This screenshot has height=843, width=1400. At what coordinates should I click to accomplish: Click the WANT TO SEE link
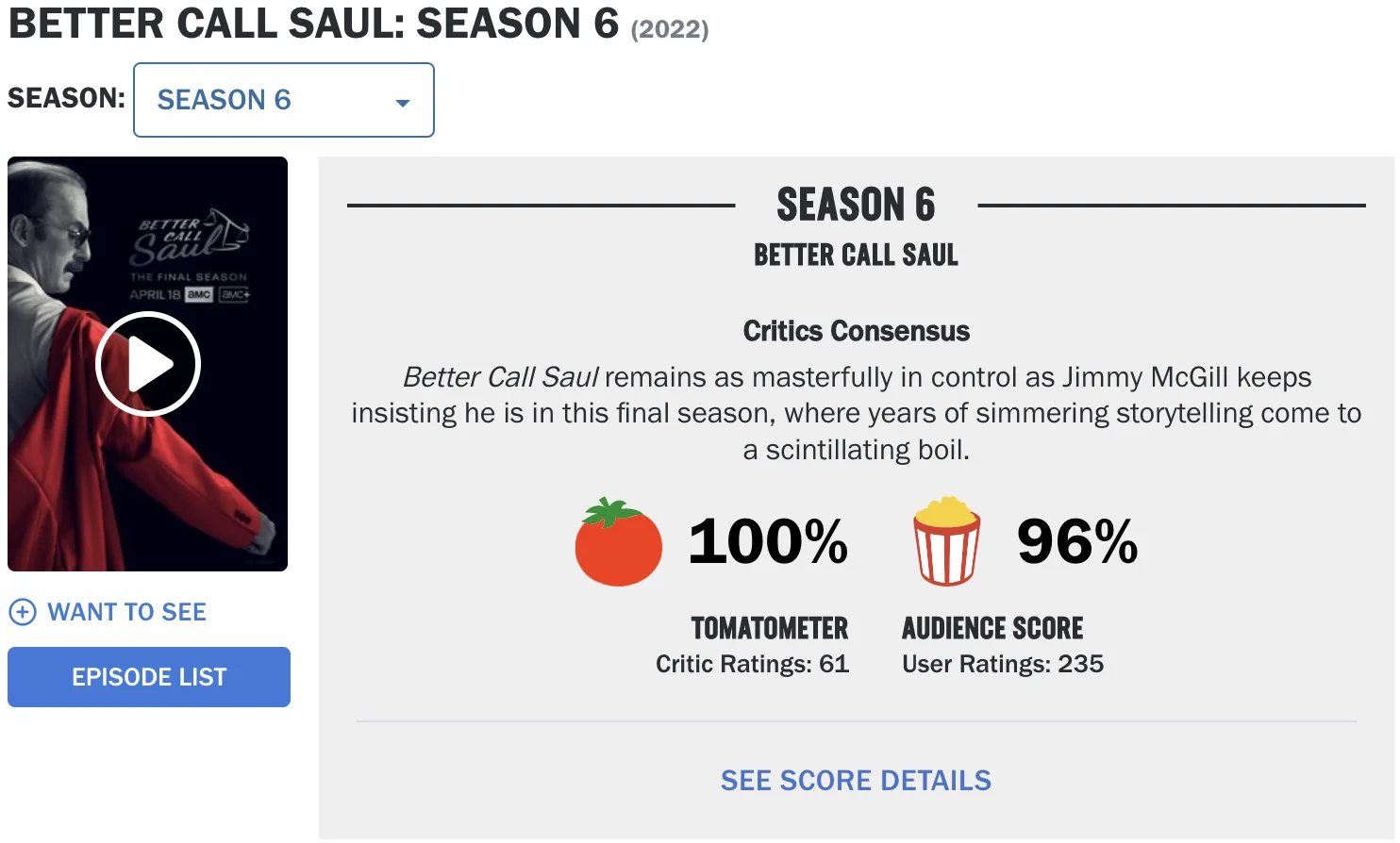click(x=126, y=613)
